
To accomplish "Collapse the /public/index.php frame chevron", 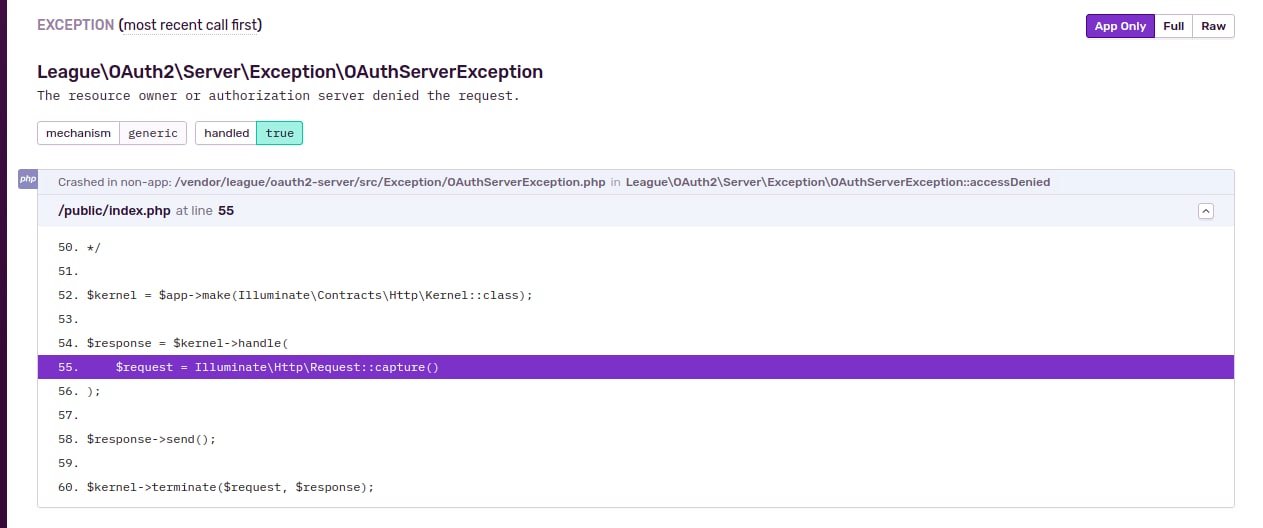I will [x=1205, y=211].
